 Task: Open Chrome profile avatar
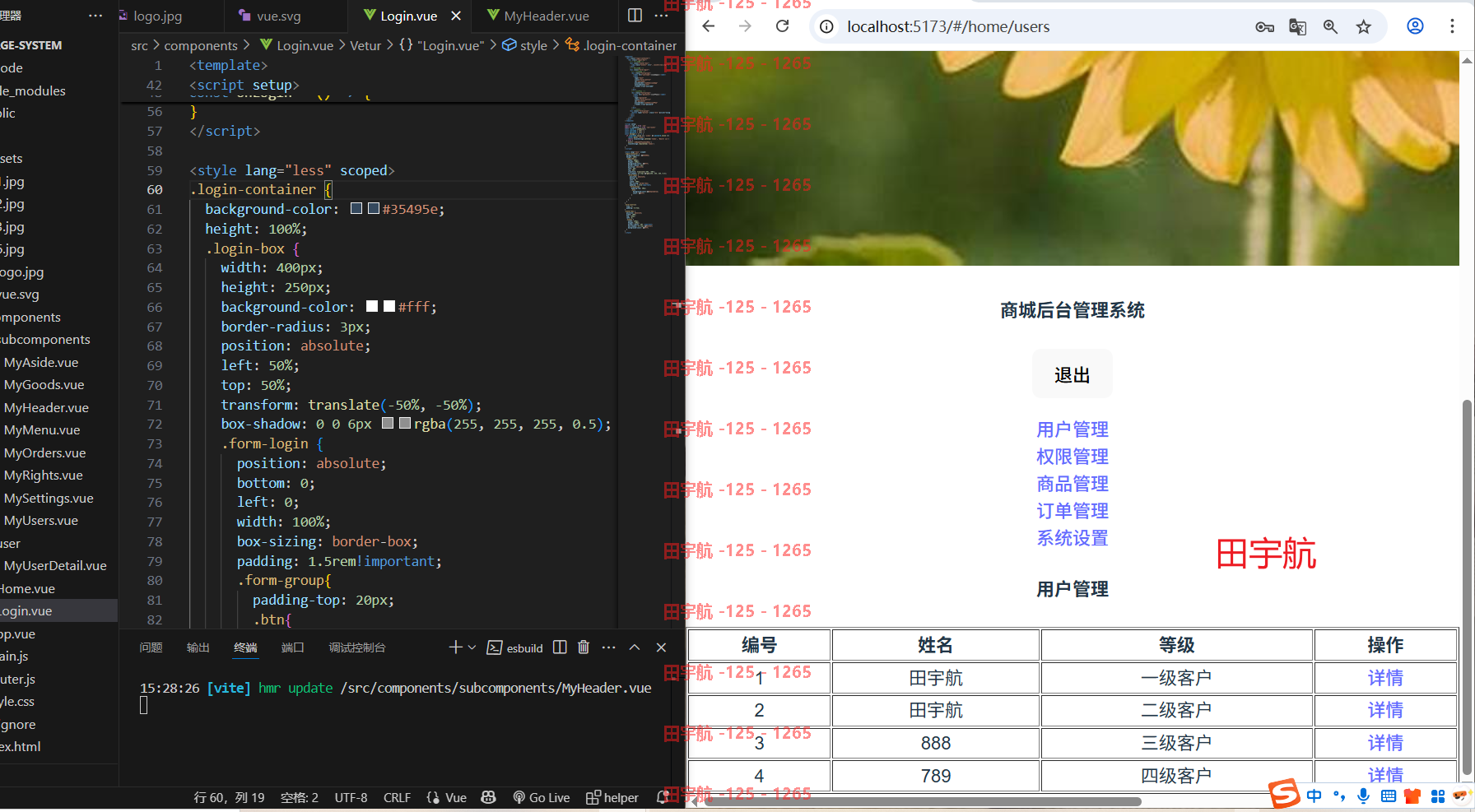[1415, 26]
